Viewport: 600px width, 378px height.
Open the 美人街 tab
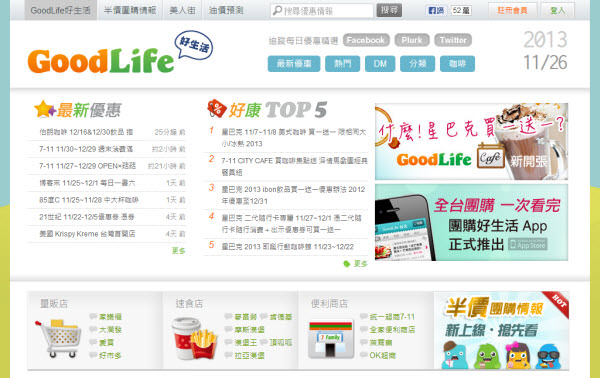183,10
